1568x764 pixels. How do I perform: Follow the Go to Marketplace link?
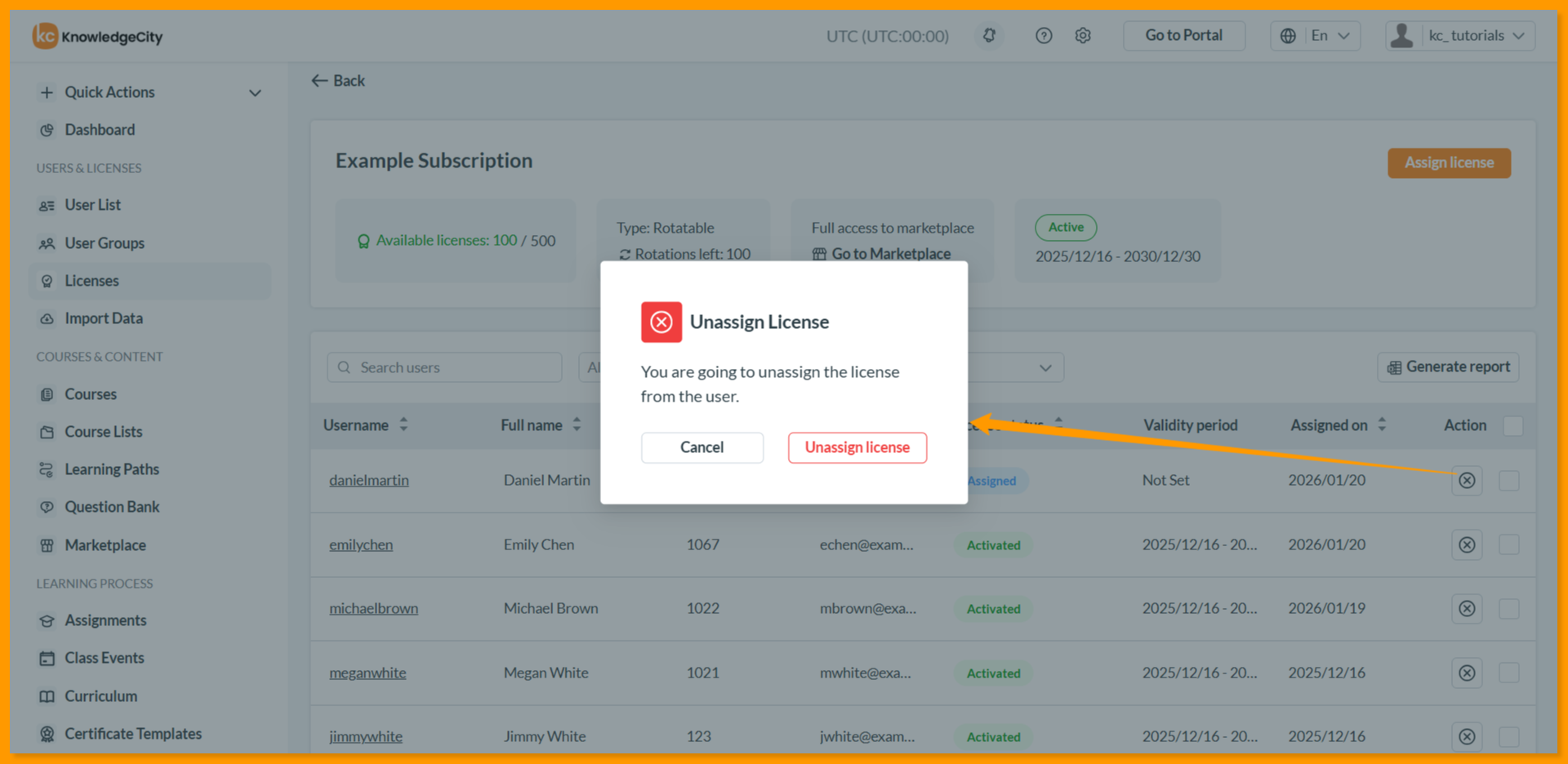881,254
